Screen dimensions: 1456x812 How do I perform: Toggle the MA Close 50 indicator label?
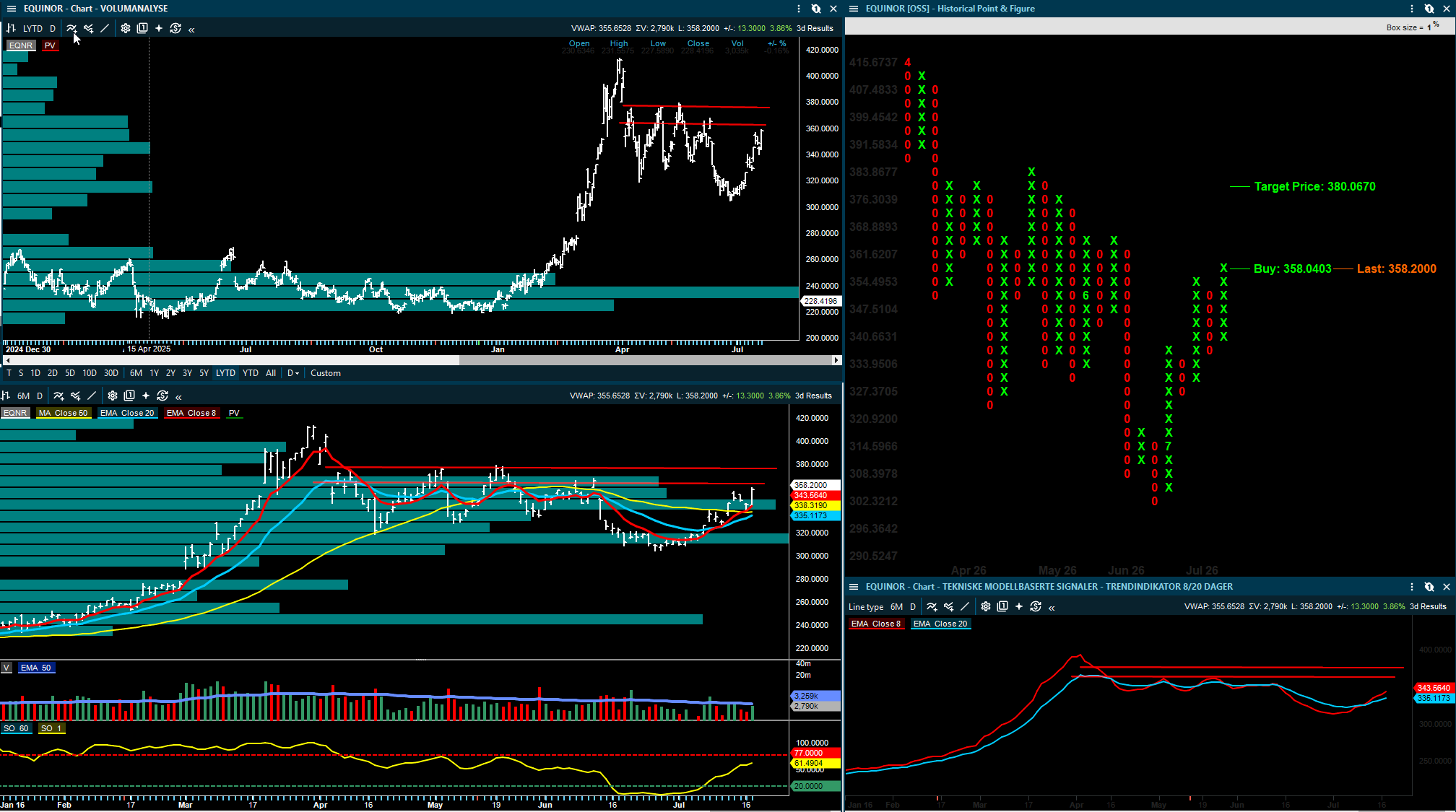tap(63, 413)
